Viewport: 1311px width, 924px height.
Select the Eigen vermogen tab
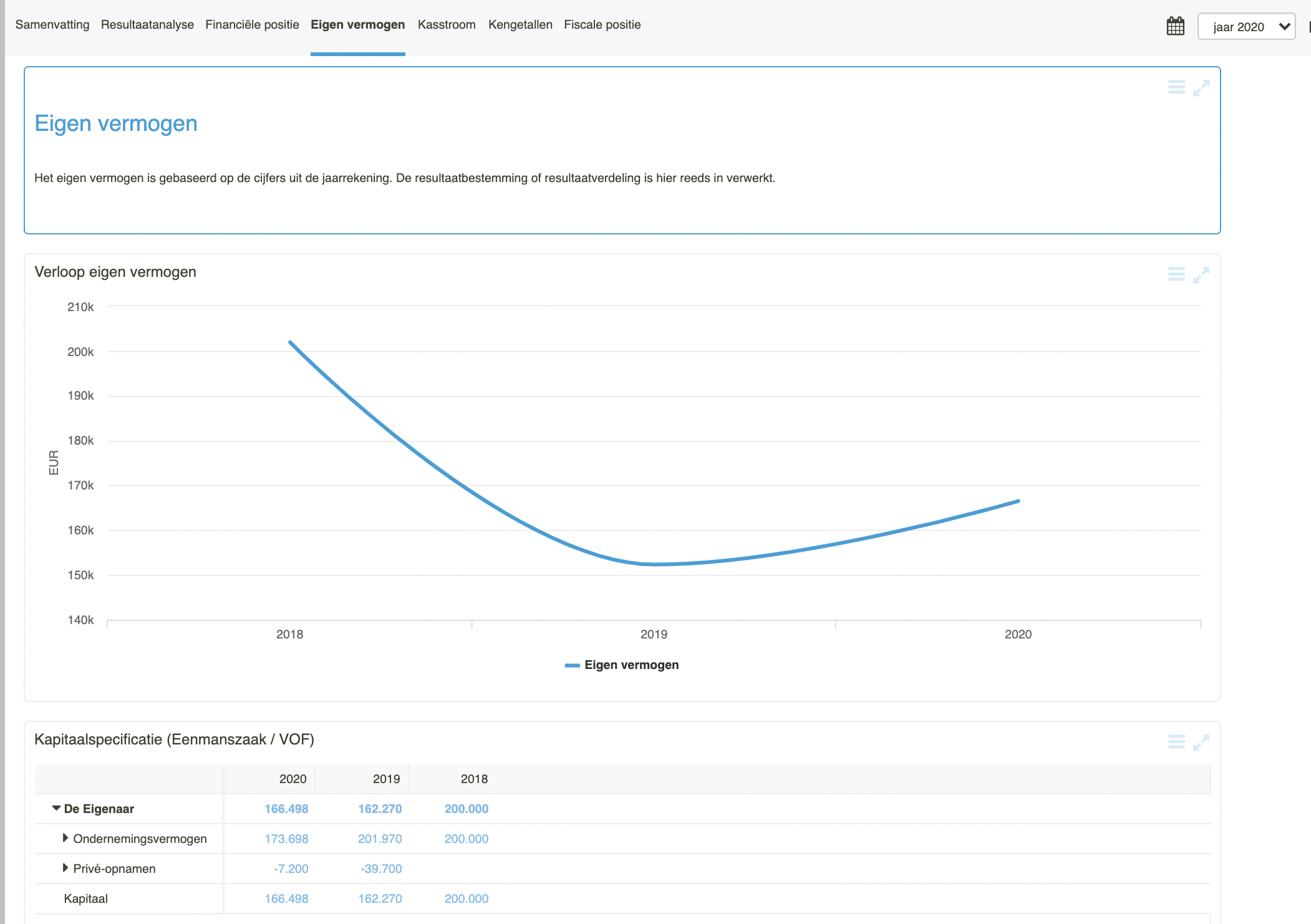[358, 25]
